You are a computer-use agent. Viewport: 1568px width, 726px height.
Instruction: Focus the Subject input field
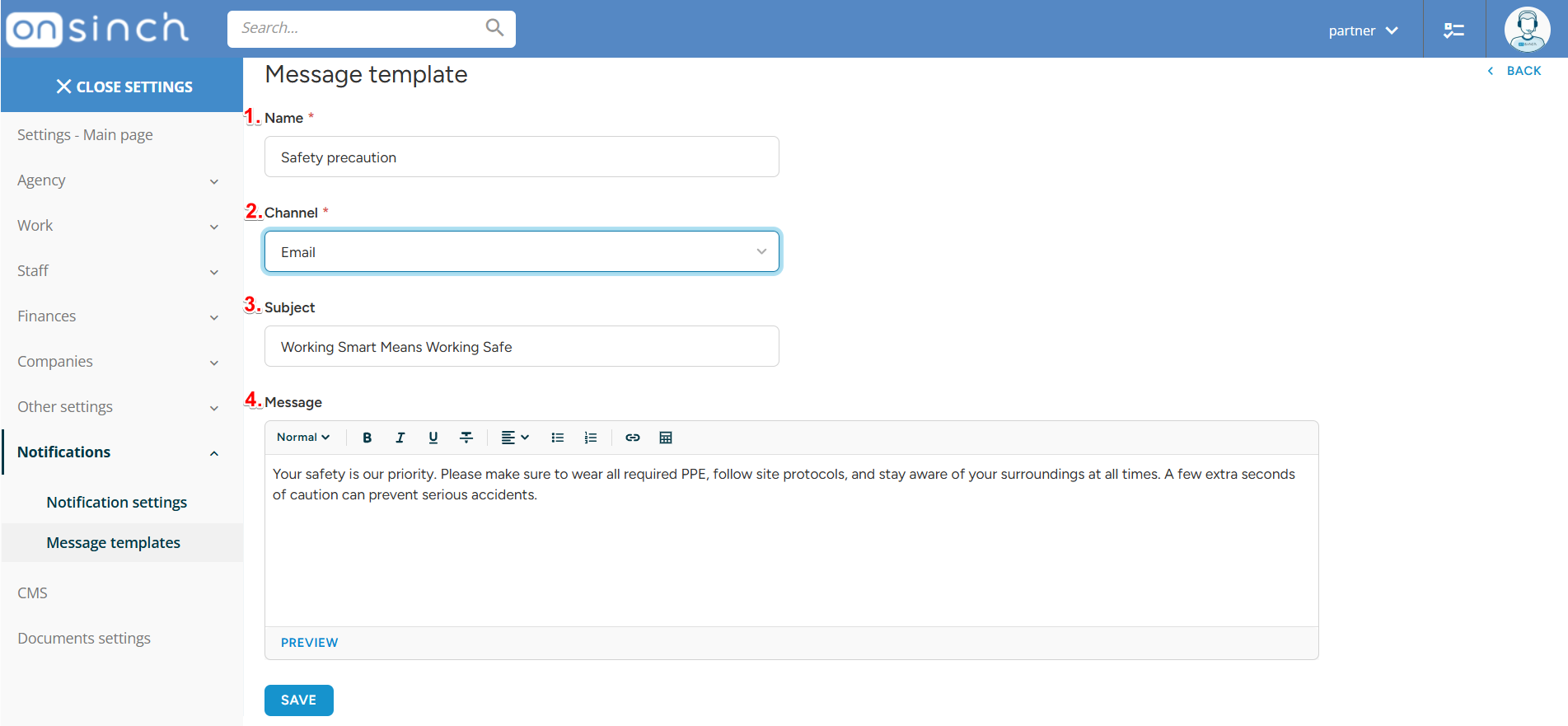[x=522, y=346]
